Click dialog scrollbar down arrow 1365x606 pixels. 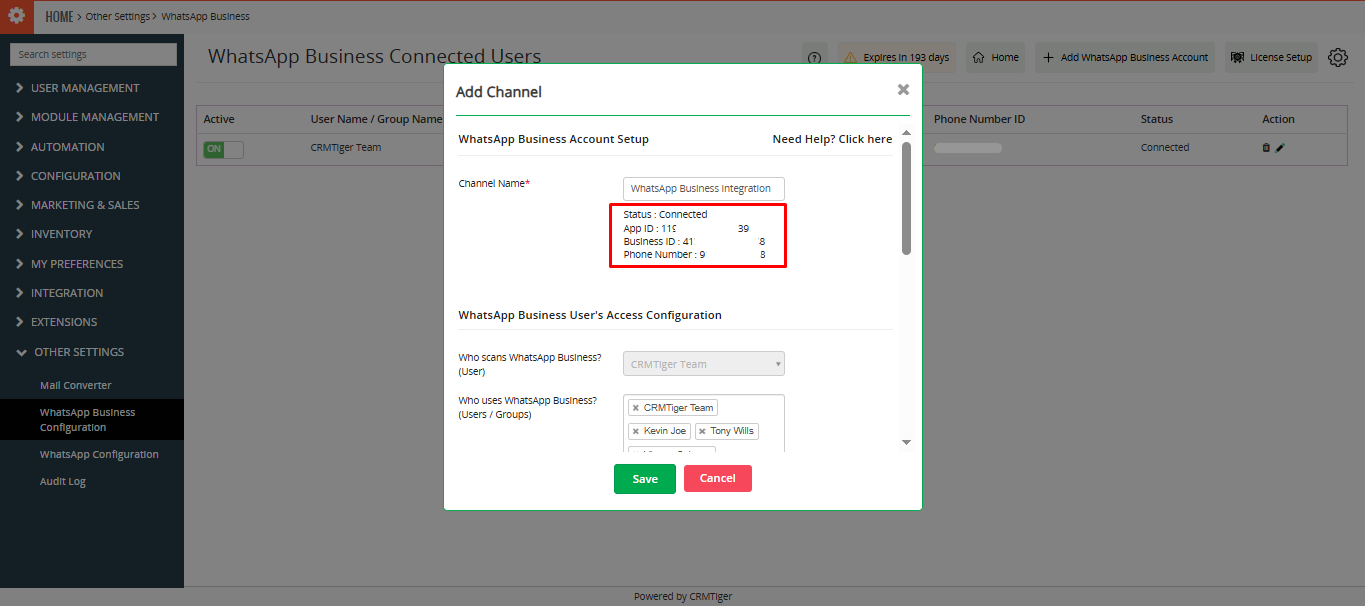(906, 442)
